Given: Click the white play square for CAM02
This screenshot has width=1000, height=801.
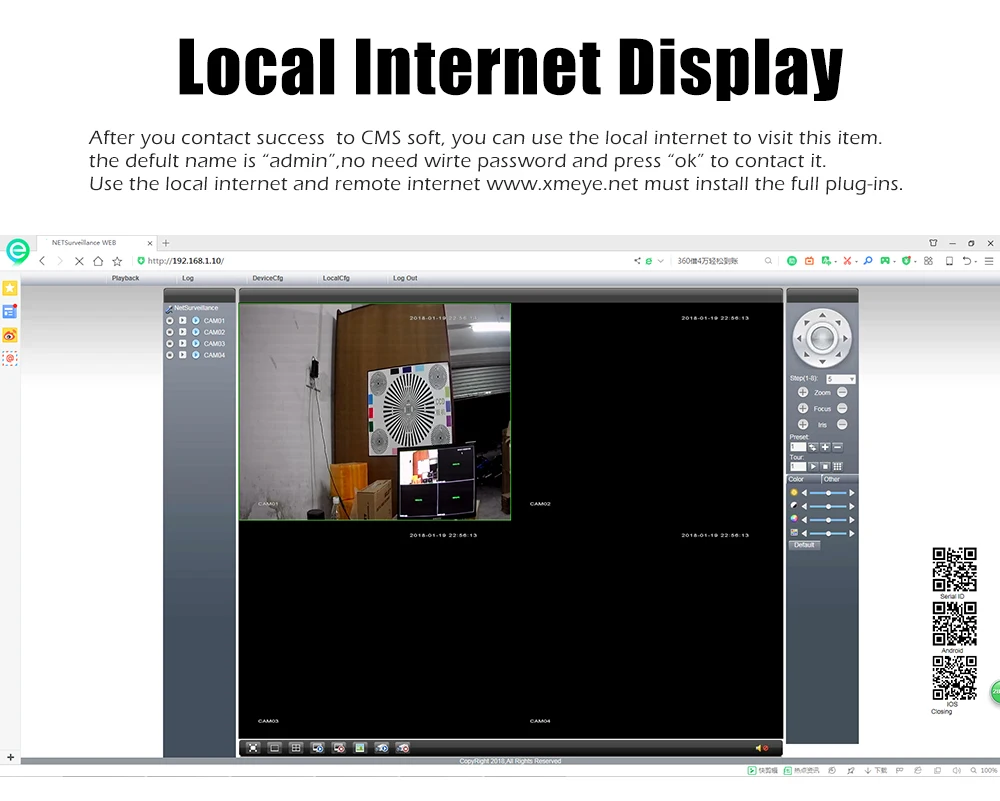Looking at the screenshot, I should point(182,332).
